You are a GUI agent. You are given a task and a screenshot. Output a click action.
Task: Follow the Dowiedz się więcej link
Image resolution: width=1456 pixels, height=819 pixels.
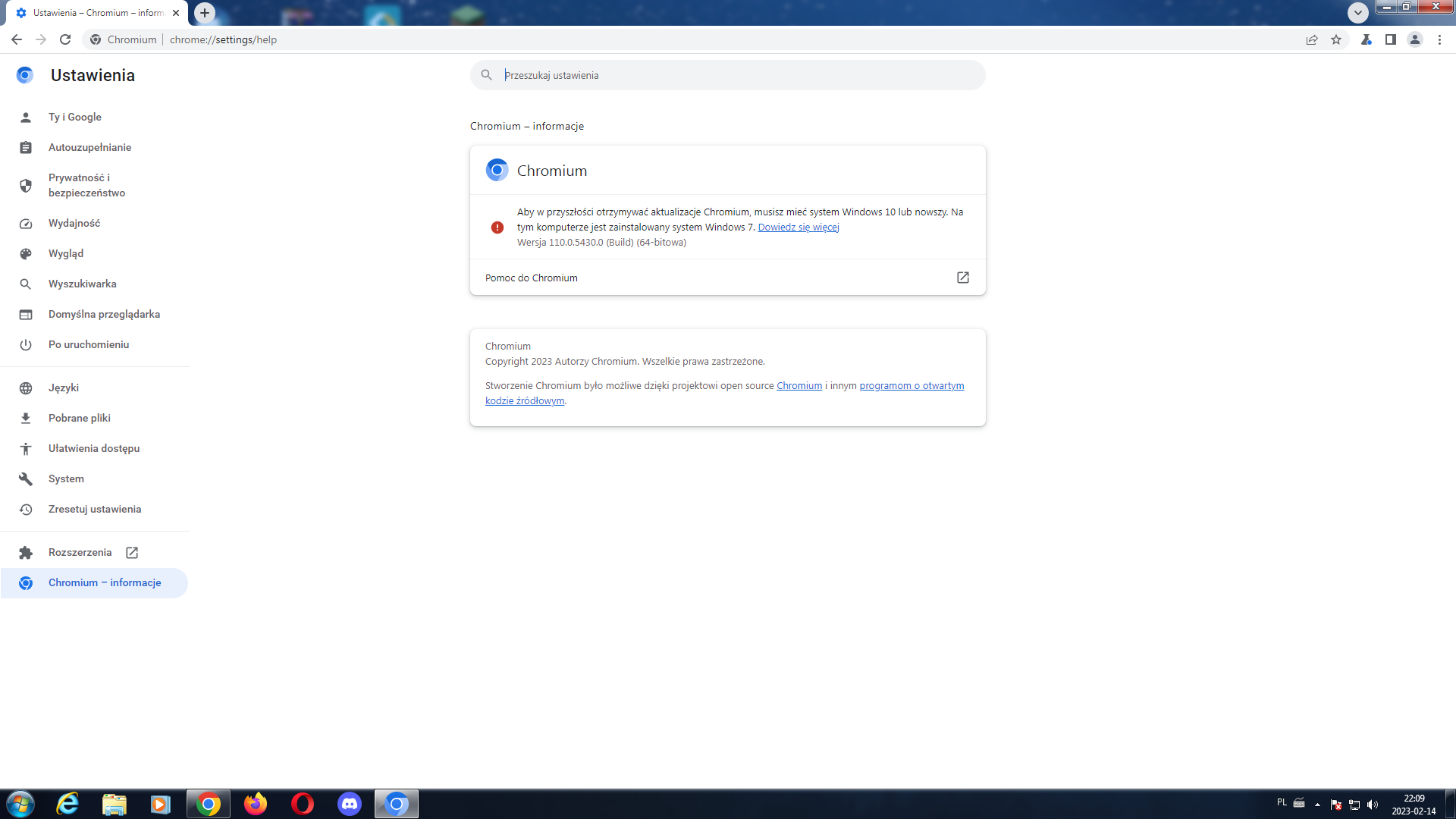pyautogui.click(x=799, y=227)
